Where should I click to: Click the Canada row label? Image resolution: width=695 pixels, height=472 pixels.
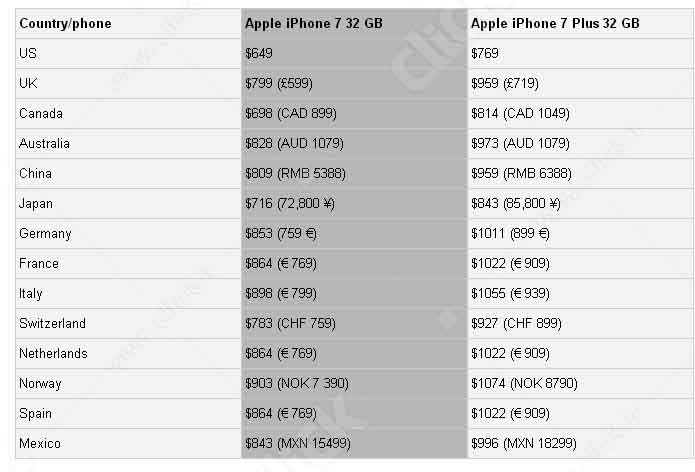coord(40,113)
